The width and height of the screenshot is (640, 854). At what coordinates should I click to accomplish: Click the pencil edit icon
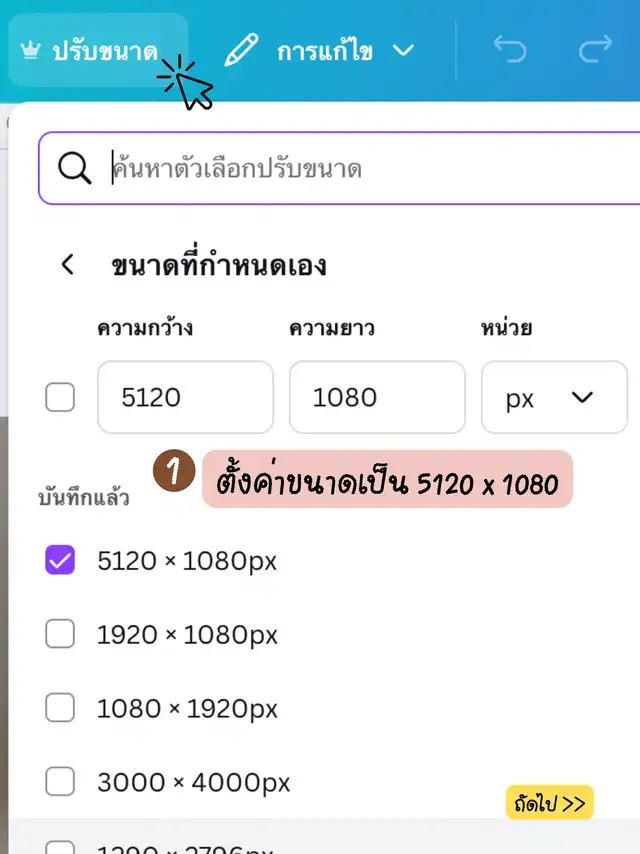(240, 50)
